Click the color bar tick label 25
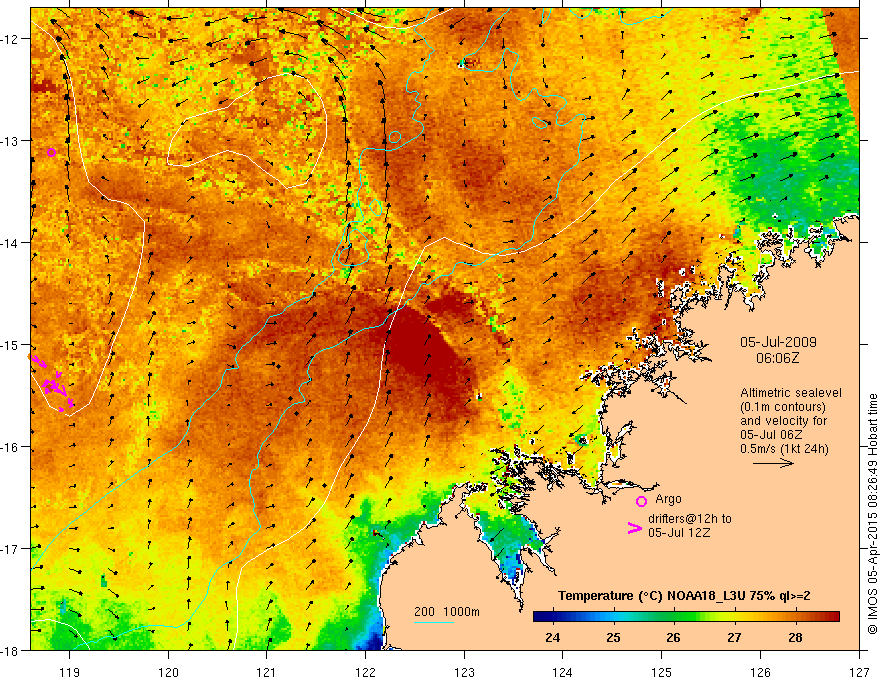Image resolution: width=880 pixels, height=680 pixels. 613,637
